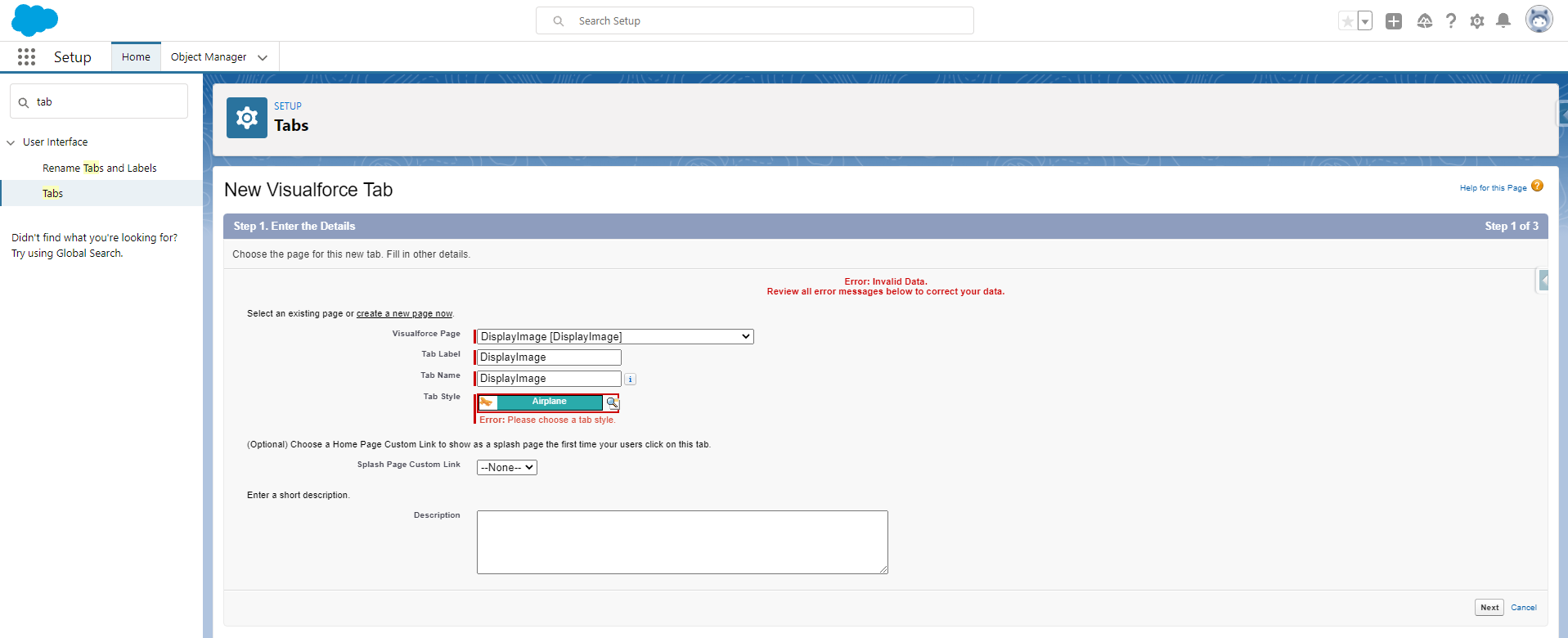The height and width of the screenshot is (638, 1568).
Task: Open the Object Manager tab
Action: pyautogui.click(x=209, y=57)
